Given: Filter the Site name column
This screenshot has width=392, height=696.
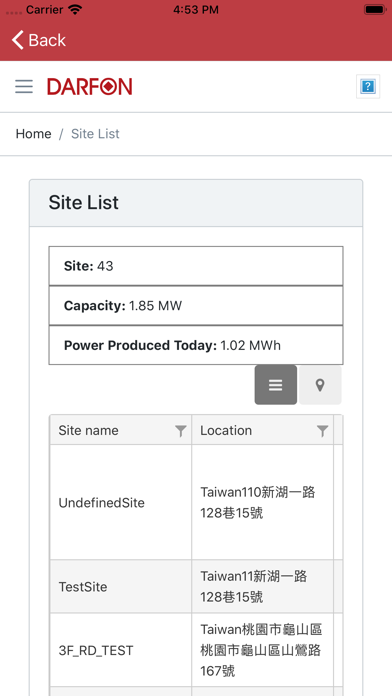Looking at the screenshot, I should point(180,431).
